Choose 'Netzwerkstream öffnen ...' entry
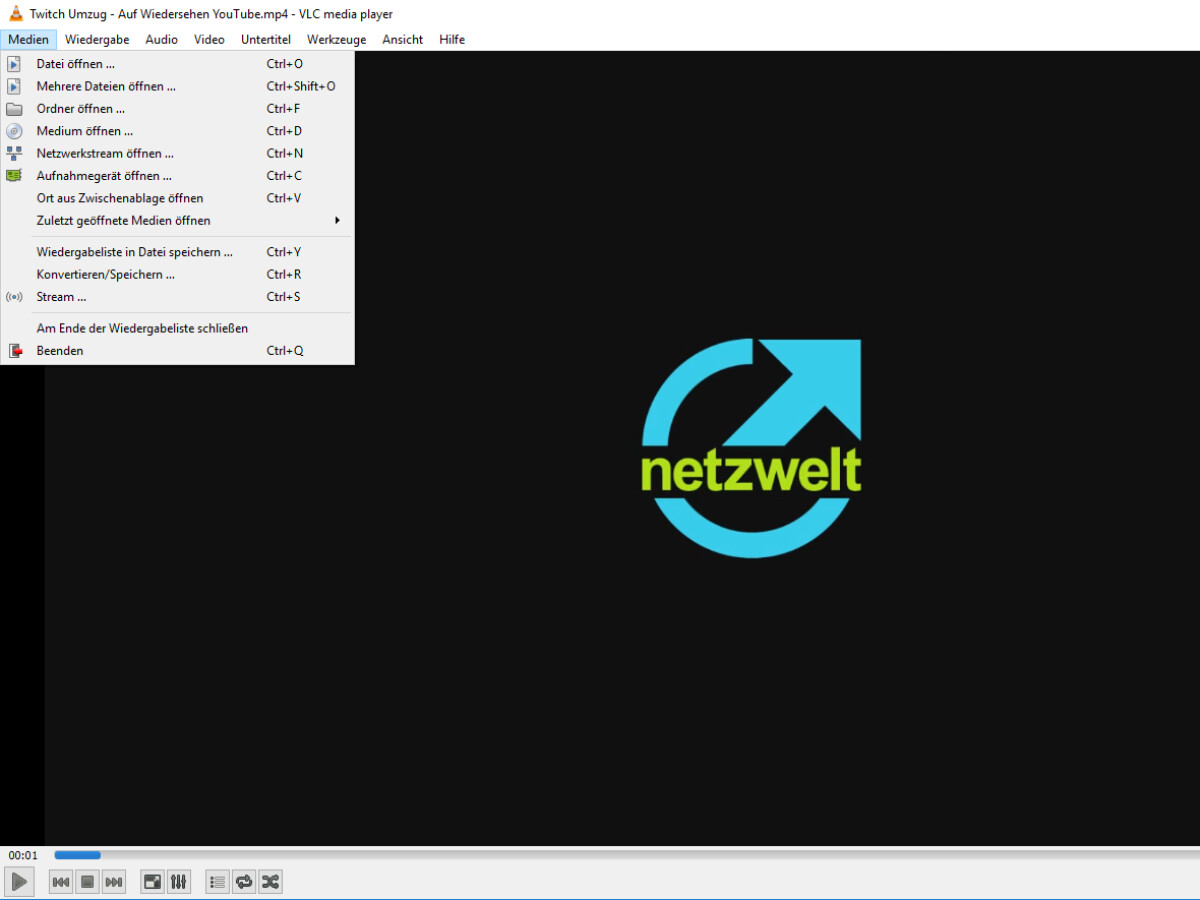The width and height of the screenshot is (1200, 900). pos(177,154)
